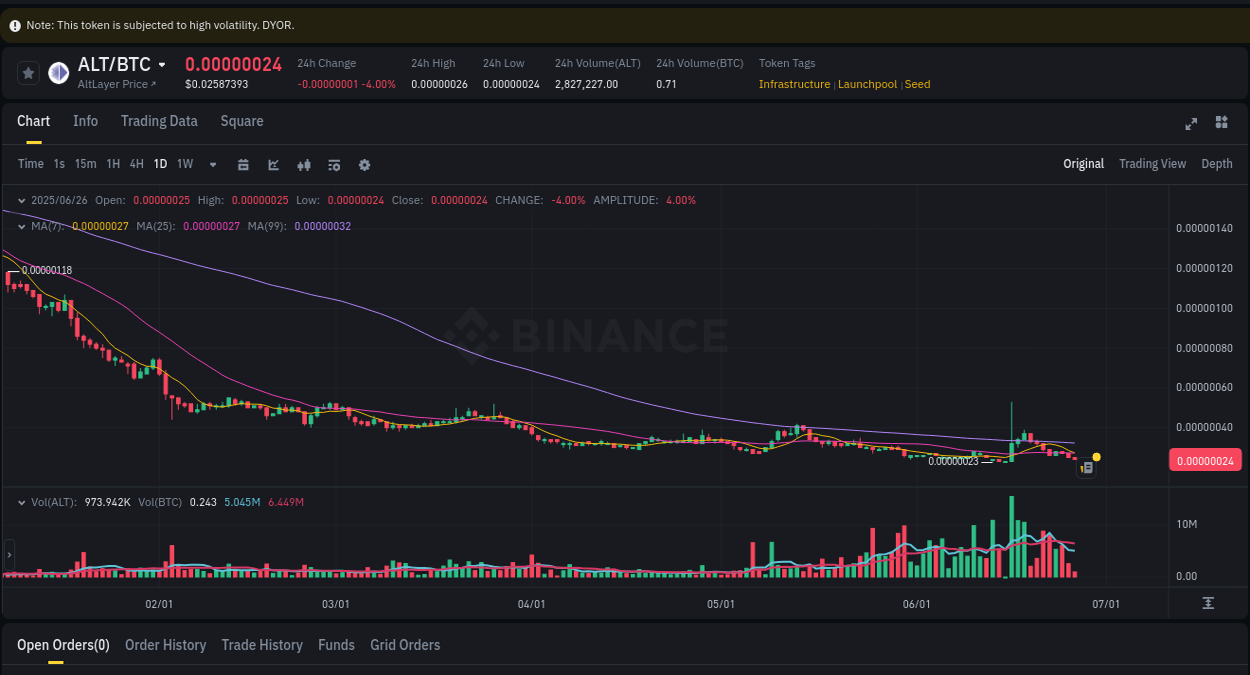Collapse the MA indicators row
Viewport: 1250px width, 675px height.
tap(20, 226)
